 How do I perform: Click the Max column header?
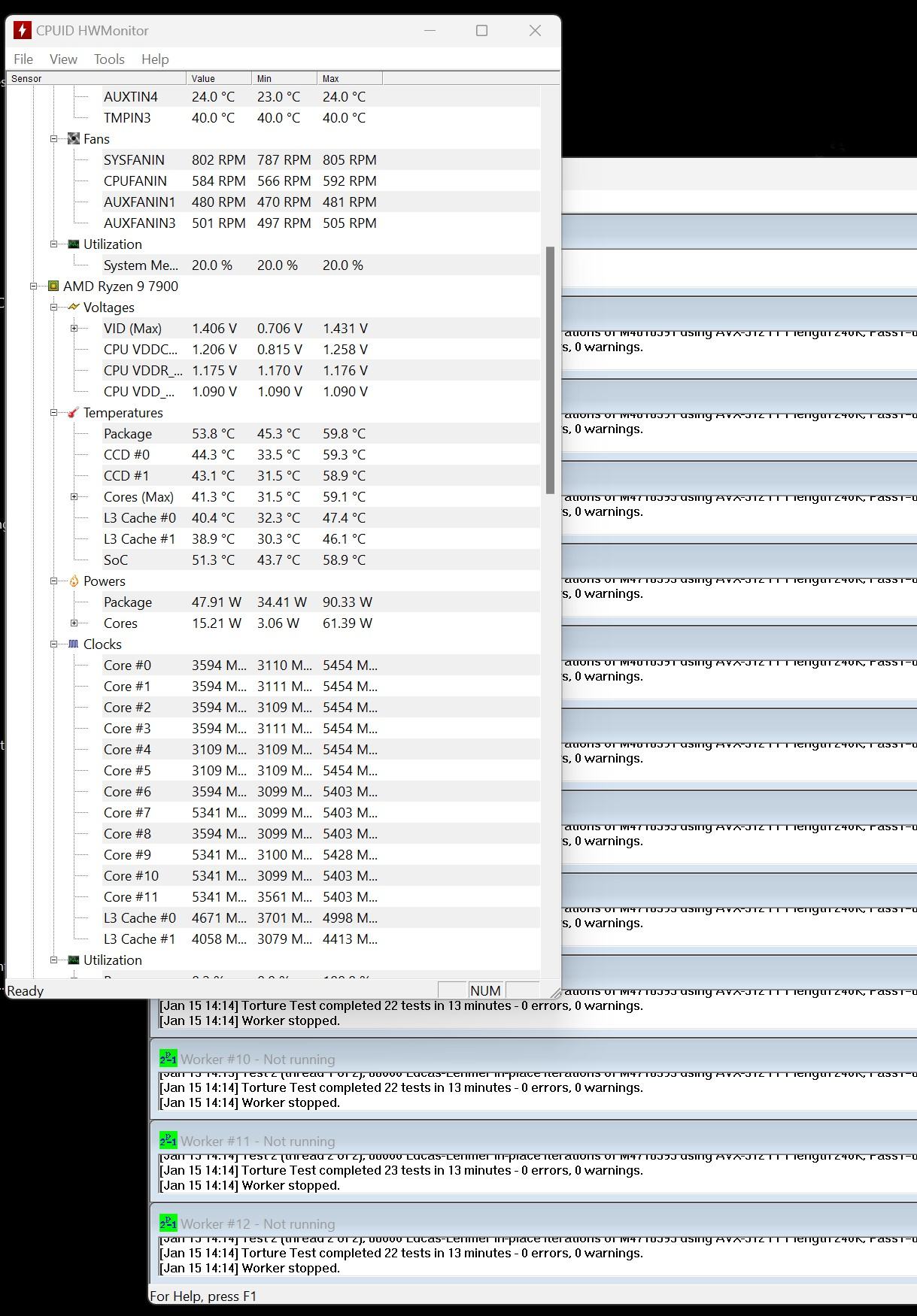pyautogui.click(x=350, y=78)
